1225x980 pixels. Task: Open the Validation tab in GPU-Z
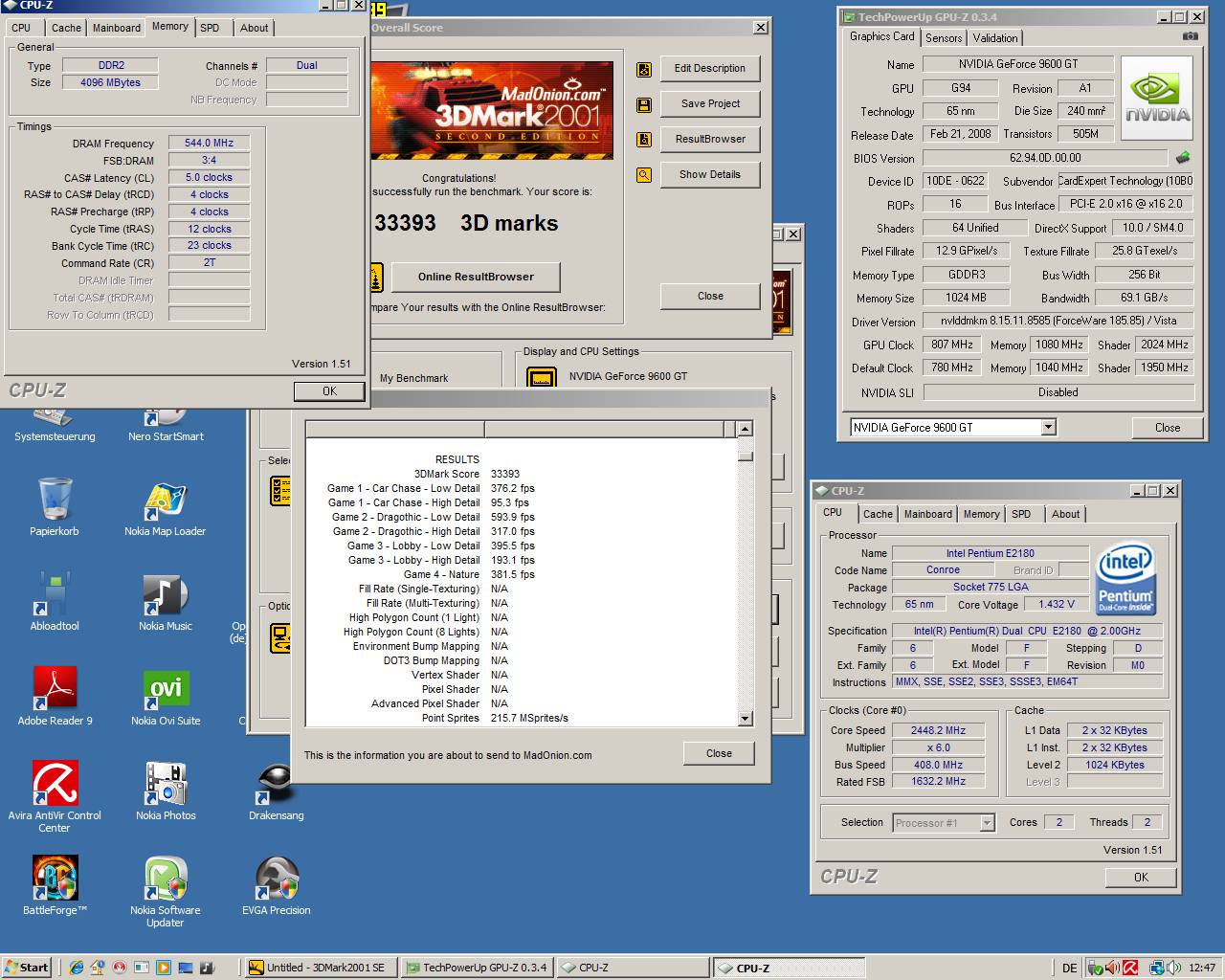(x=995, y=38)
